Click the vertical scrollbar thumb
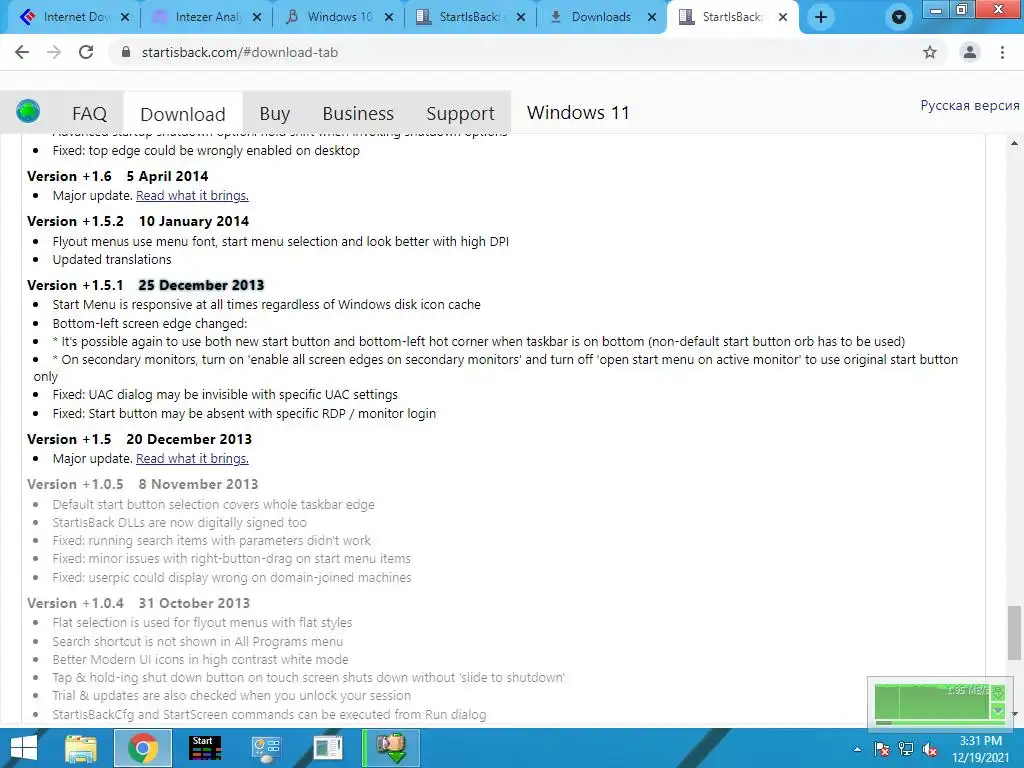 (1014, 633)
